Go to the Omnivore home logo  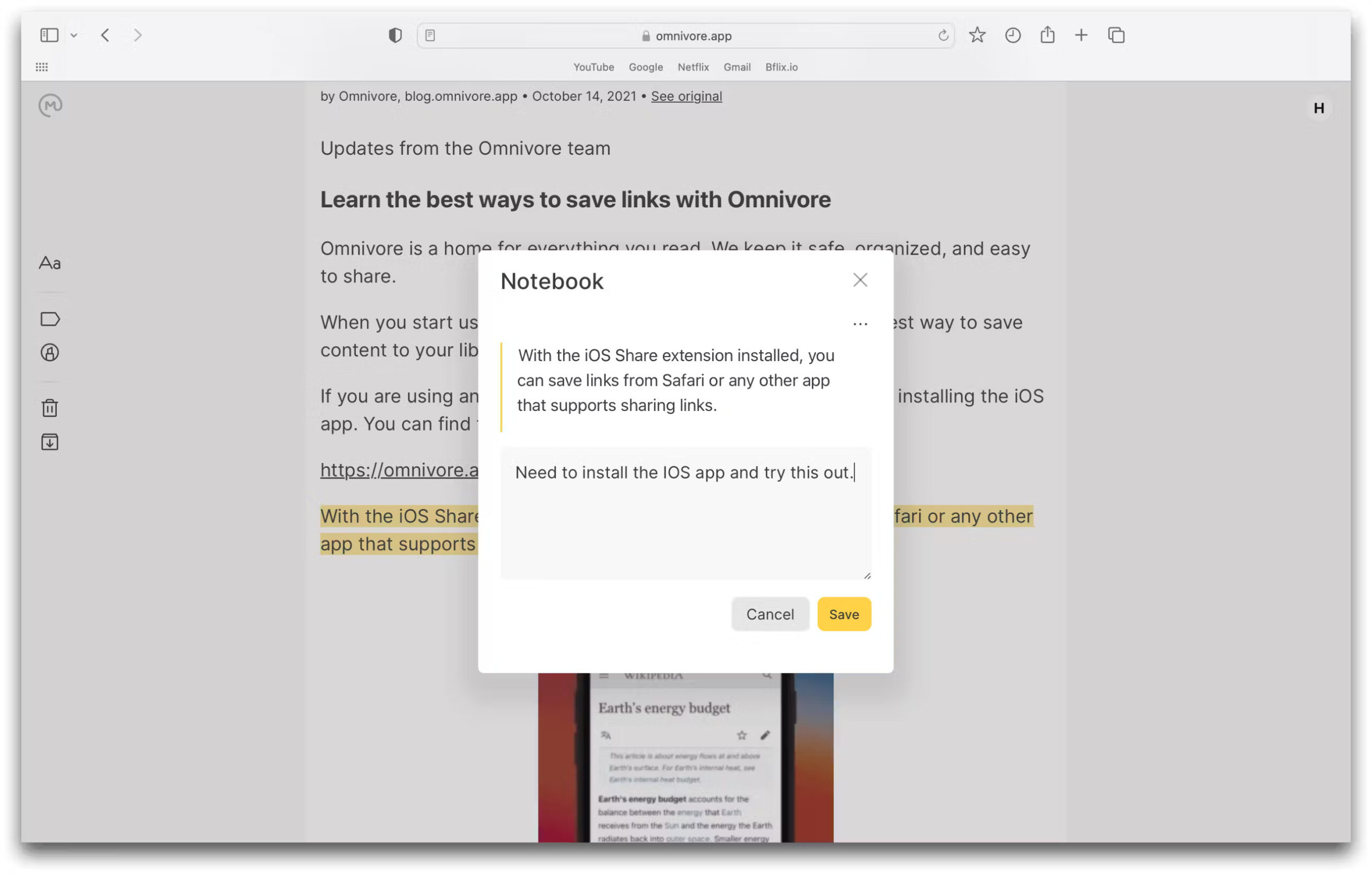click(51, 106)
